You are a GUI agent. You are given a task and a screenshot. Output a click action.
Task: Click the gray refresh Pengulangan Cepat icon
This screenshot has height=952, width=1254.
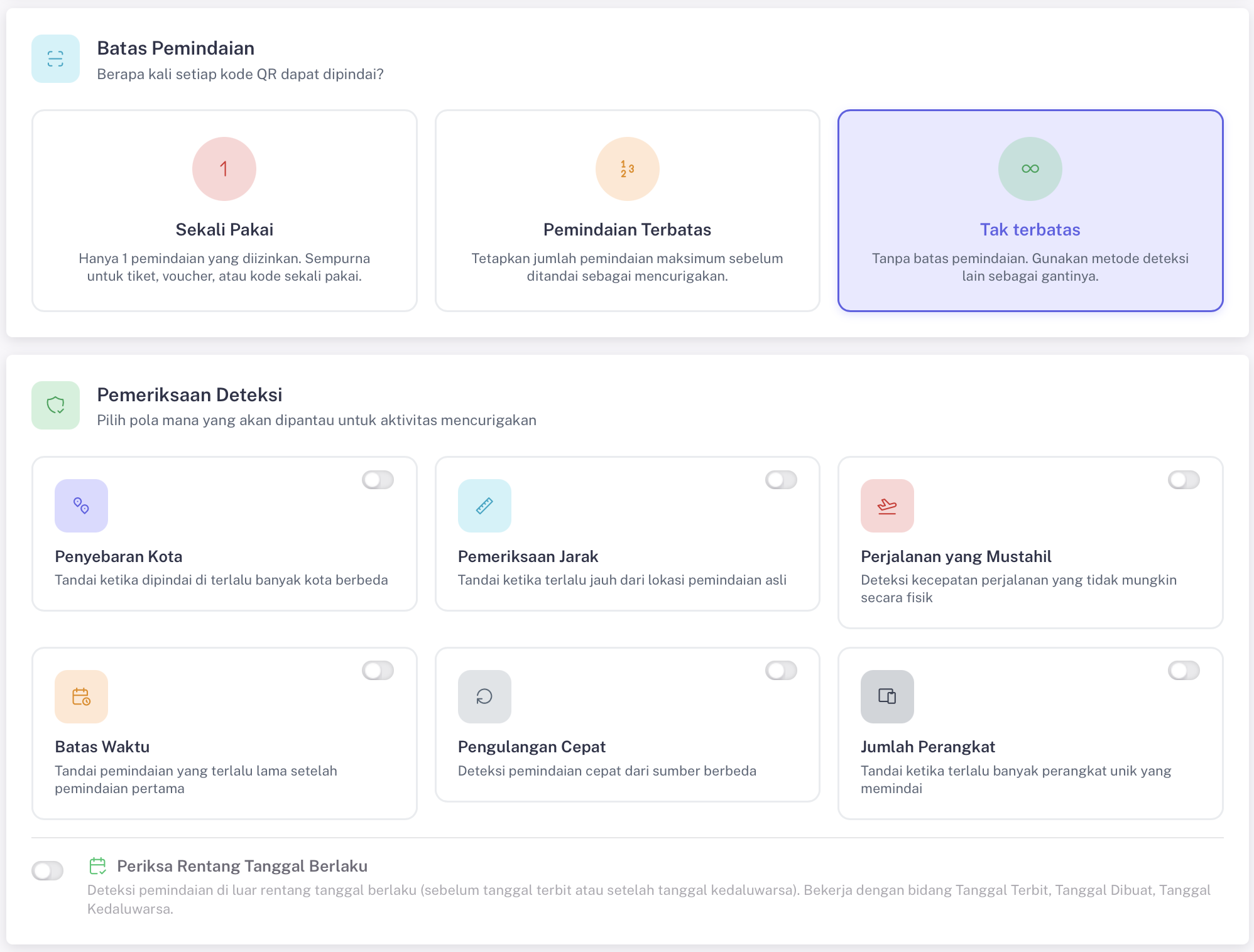484,696
